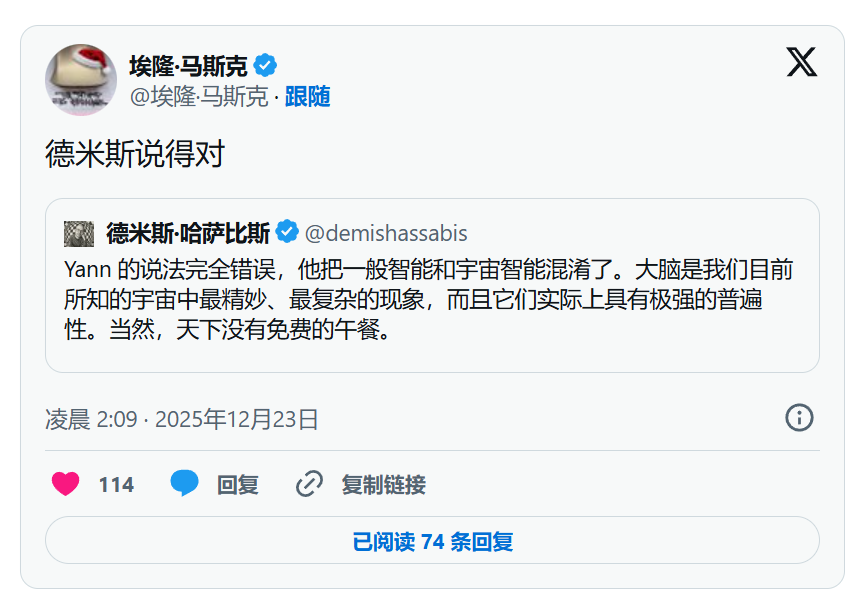Screen dimensions: 853x615
Task: Click the blue reply bubble icon
Action: coord(184,483)
